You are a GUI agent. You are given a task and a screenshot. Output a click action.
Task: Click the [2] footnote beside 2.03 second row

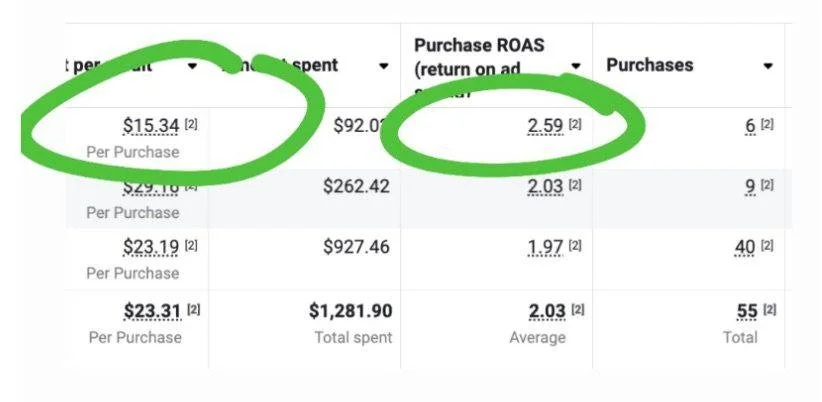pos(575,184)
